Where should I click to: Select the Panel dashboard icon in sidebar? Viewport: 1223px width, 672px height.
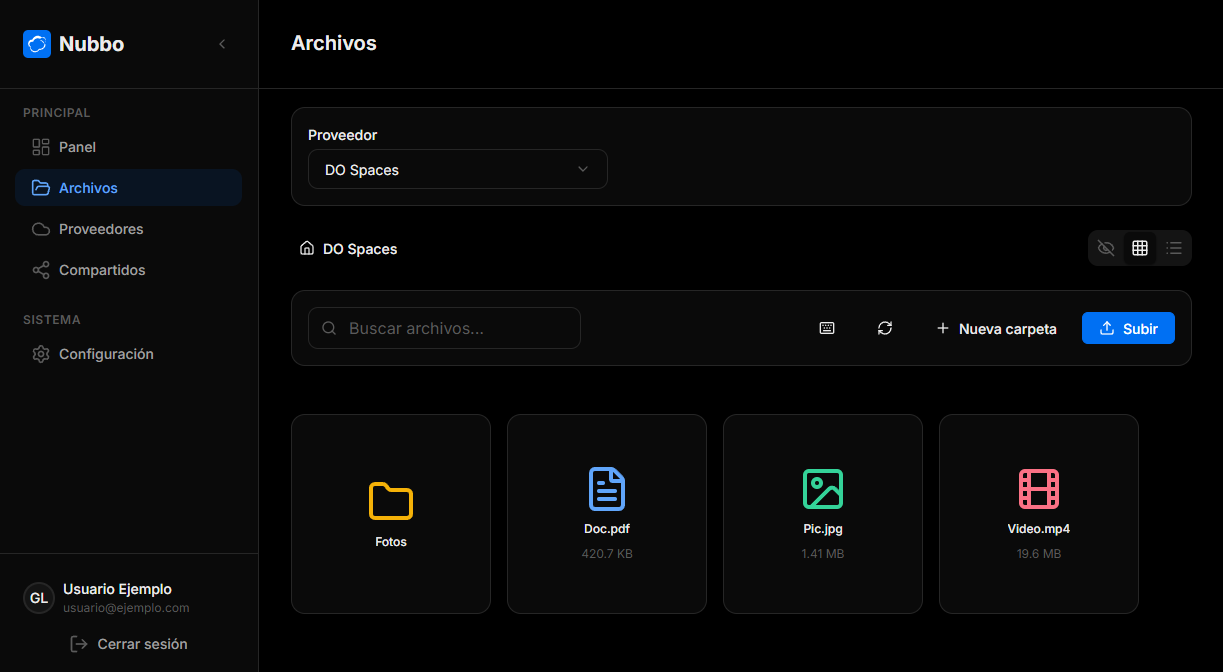[x=40, y=146]
